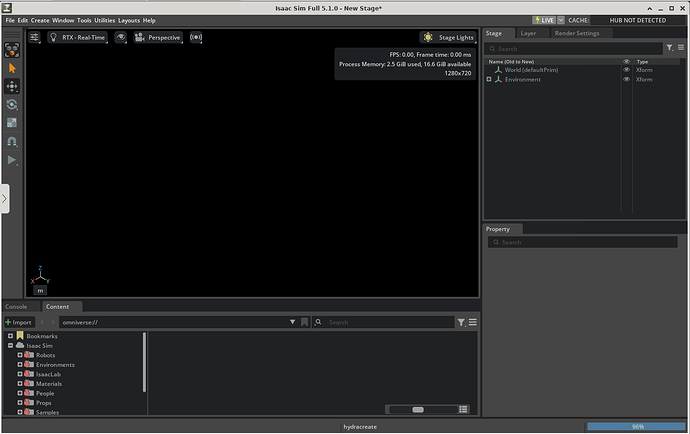
Task: Open the Tools menu
Action: point(84,20)
